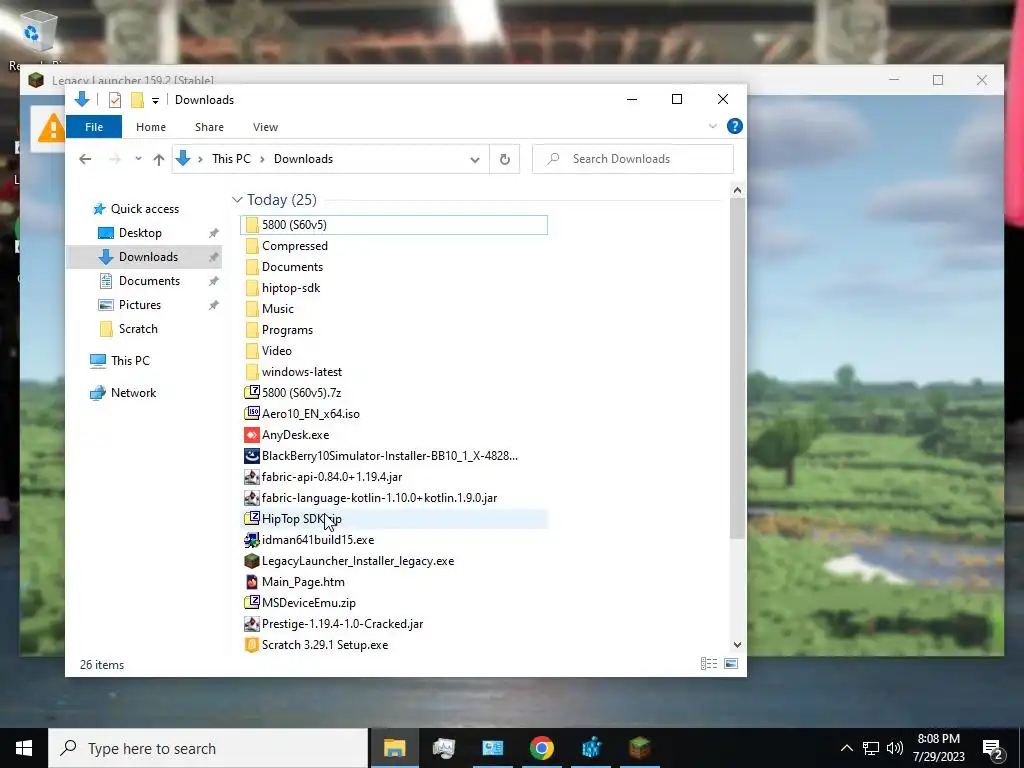Click the New folder quick access icon
This screenshot has height=768, width=1024.
coord(137,100)
